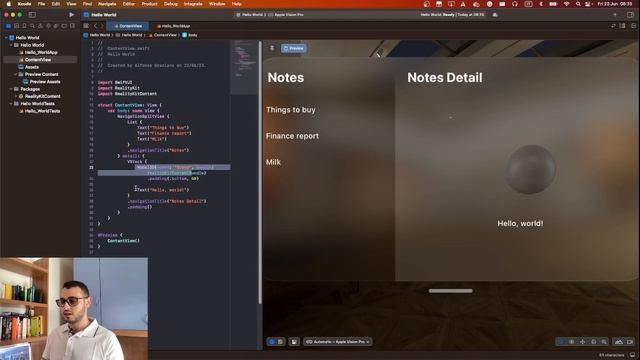Select the Report navigator icon
The image size is (640, 360).
72,26
